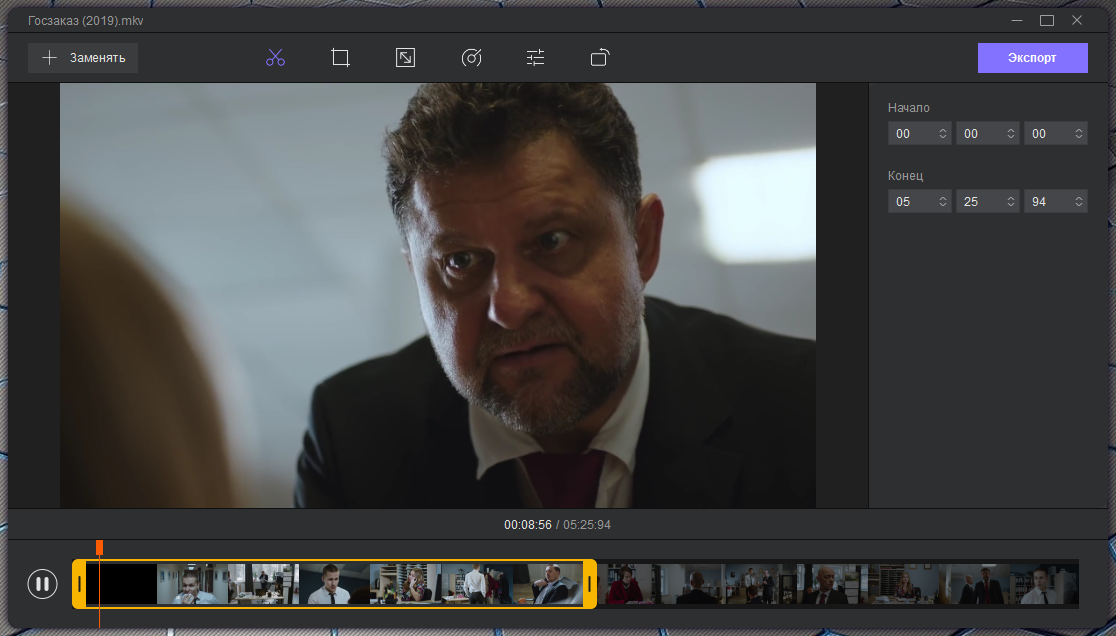Screen dimensions: 1116x636
Task: Click the first Начало time field
Action: (911, 133)
